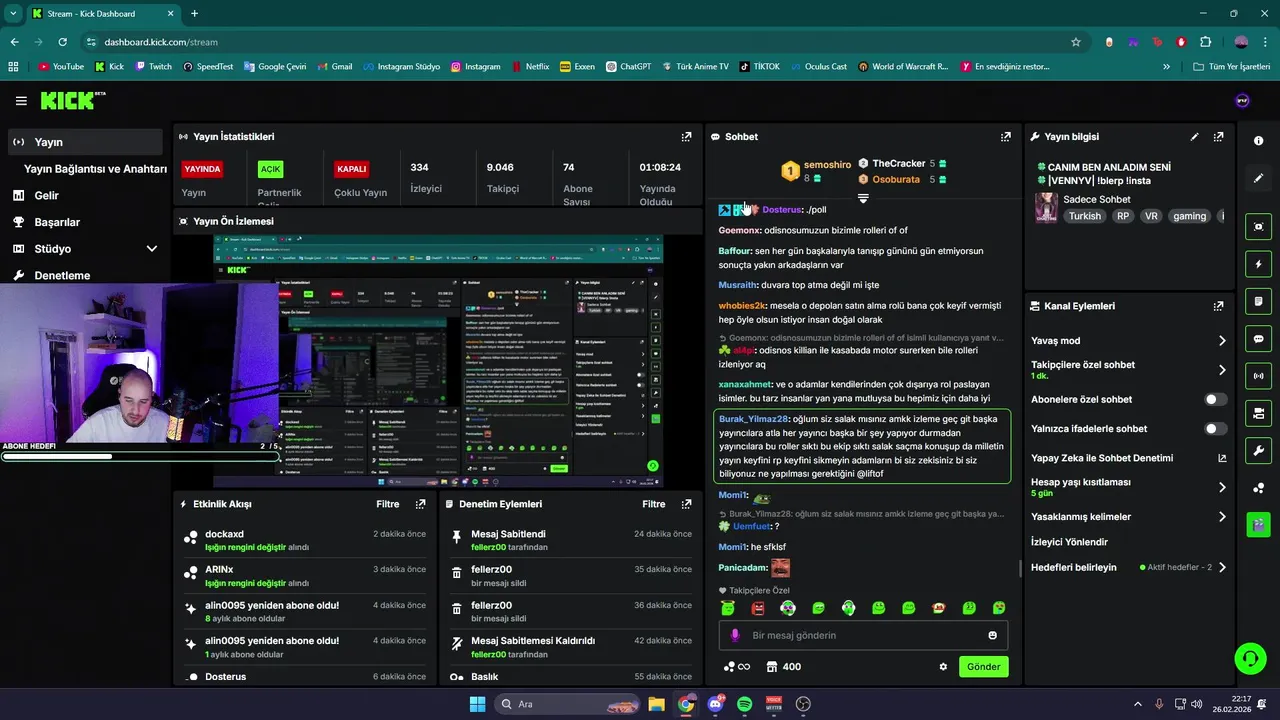
Task: Click the AÇIK partner badge
Action: tap(270, 169)
